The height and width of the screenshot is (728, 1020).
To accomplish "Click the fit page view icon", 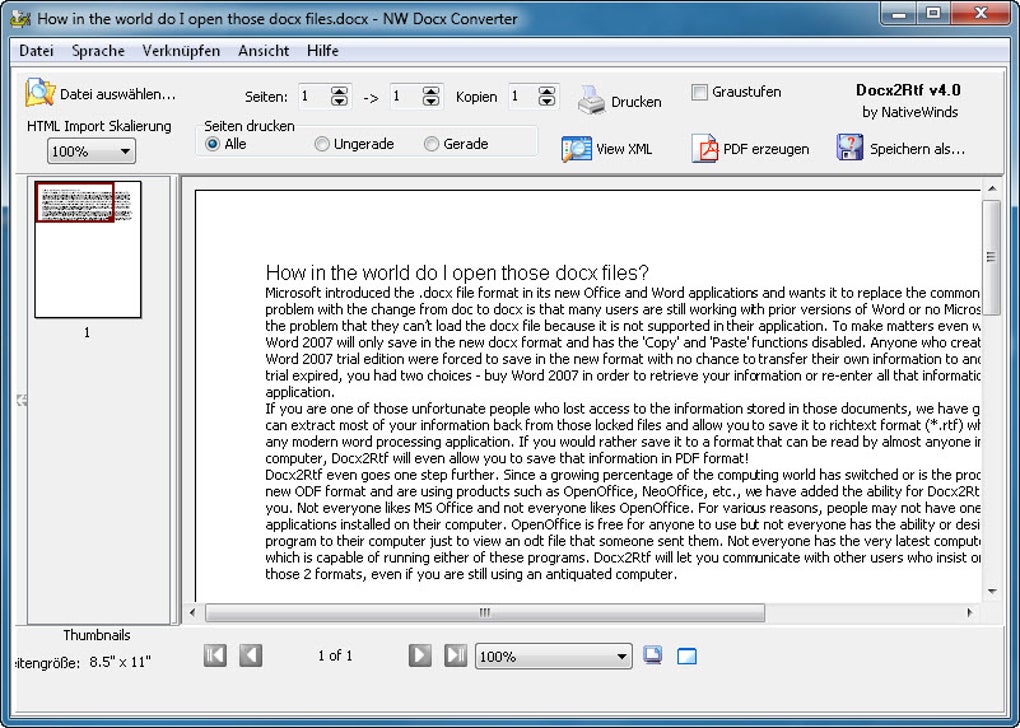I will 652,655.
